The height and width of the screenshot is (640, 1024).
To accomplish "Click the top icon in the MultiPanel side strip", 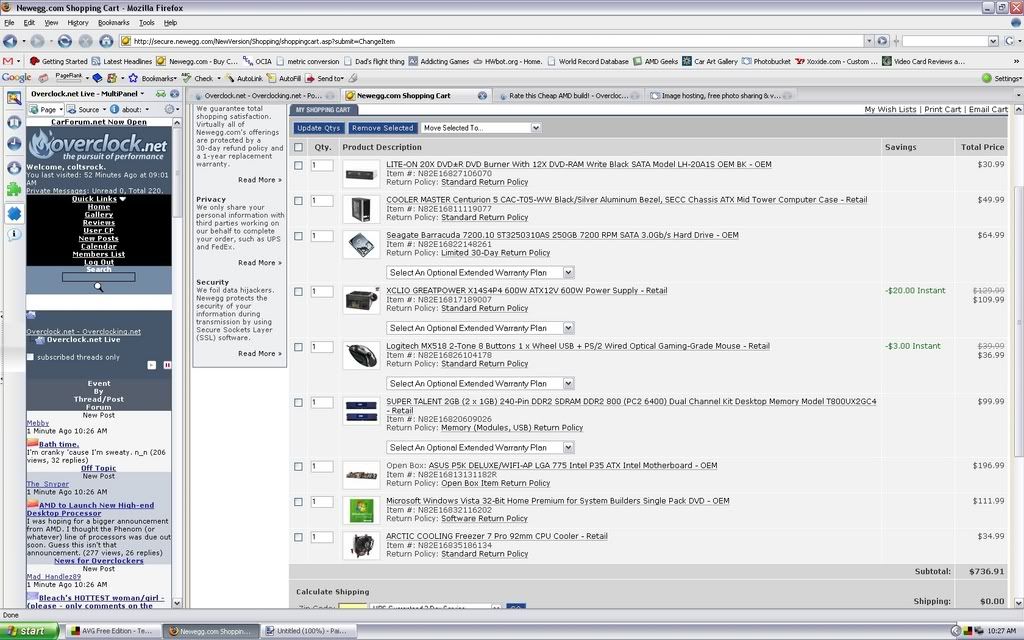I will click(14, 99).
